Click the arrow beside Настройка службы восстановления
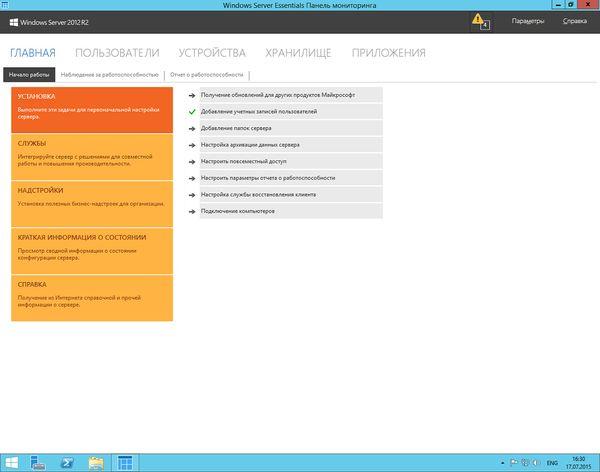This screenshot has height=472, width=600. tap(192, 195)
